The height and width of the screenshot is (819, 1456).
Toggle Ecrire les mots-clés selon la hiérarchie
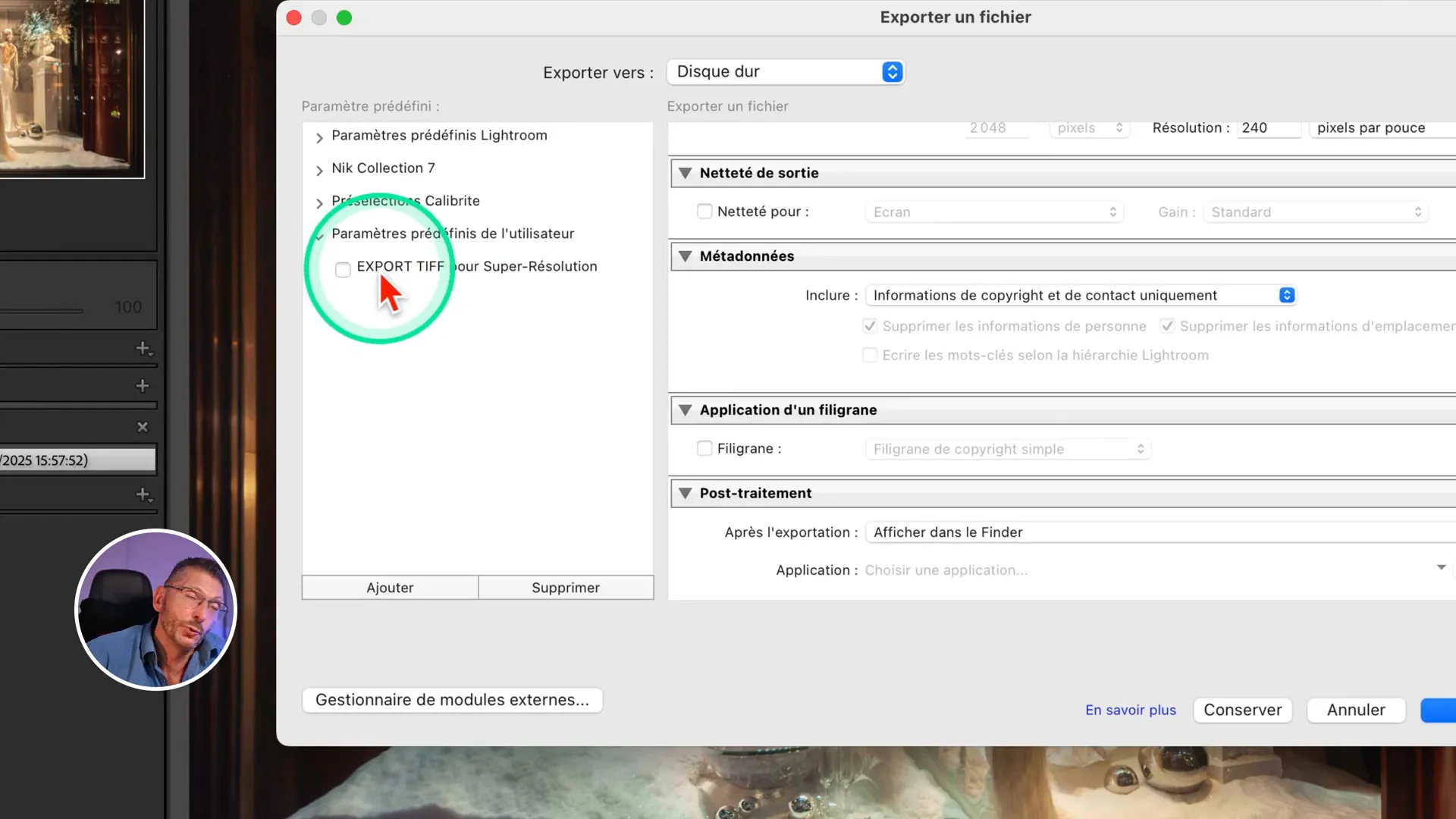click(870, 355)
